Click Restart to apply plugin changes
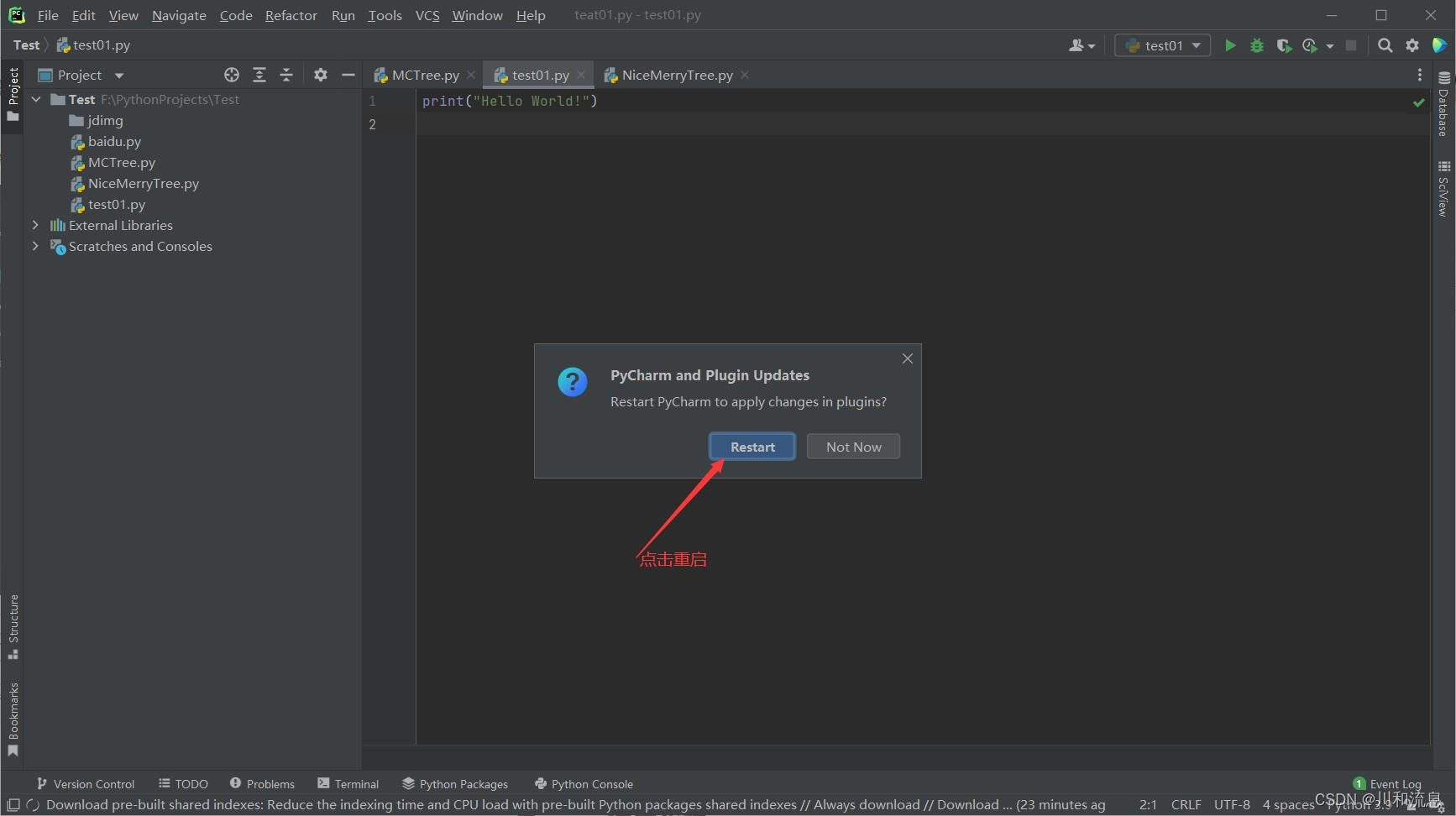The height and width of the screenshot is (816, 1456). point(752,447)
